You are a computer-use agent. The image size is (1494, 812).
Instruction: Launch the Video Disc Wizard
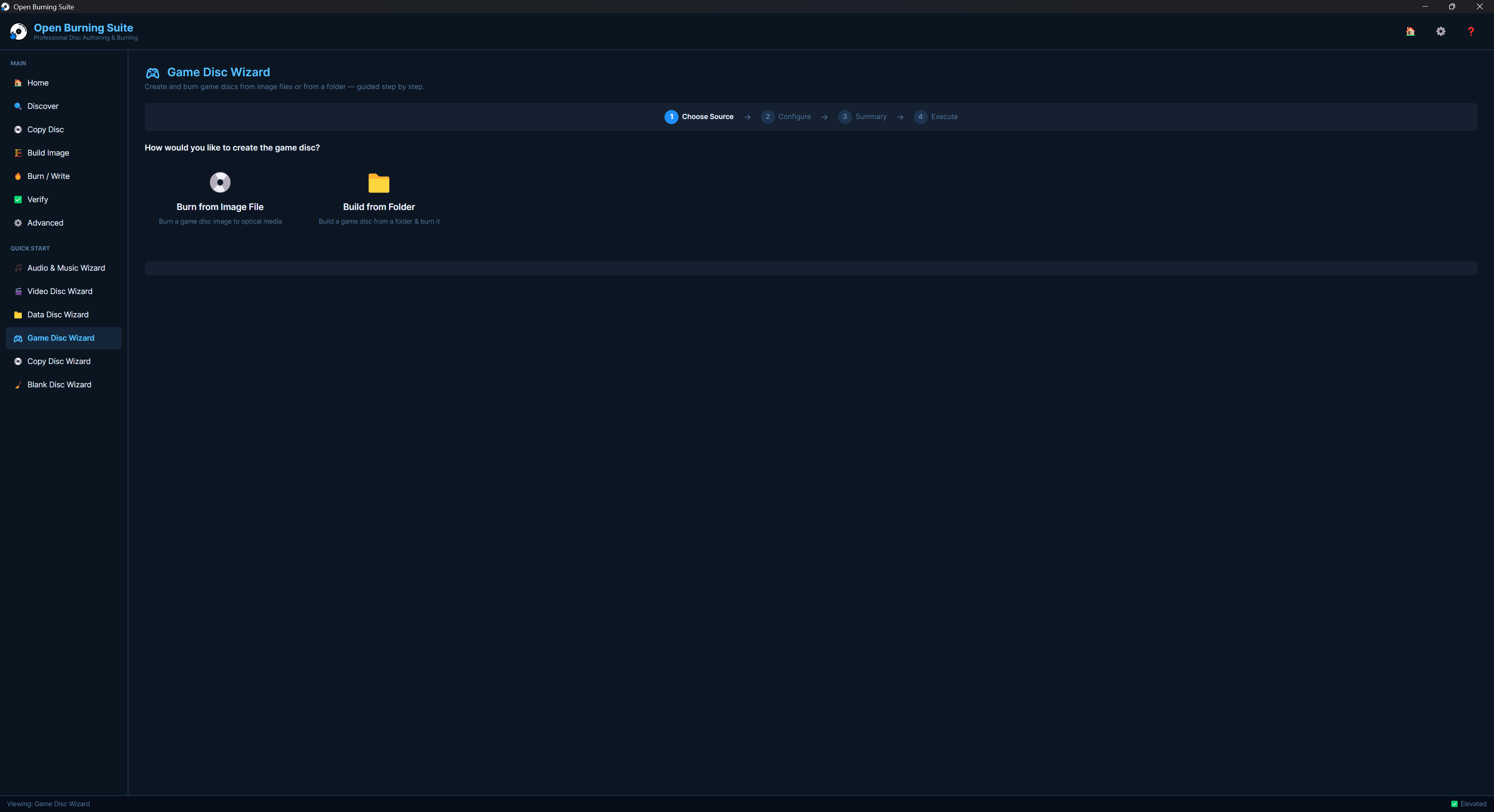(64, 292)
